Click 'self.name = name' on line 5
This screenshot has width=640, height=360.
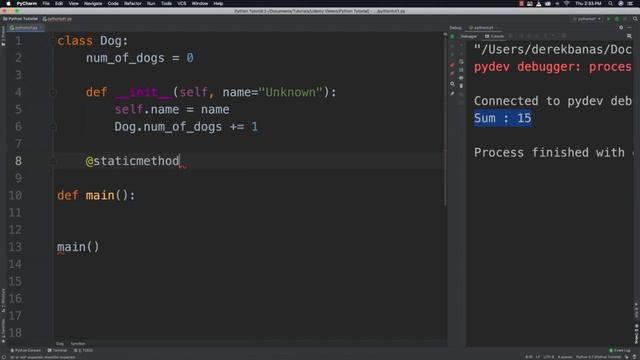click(172, 109)
